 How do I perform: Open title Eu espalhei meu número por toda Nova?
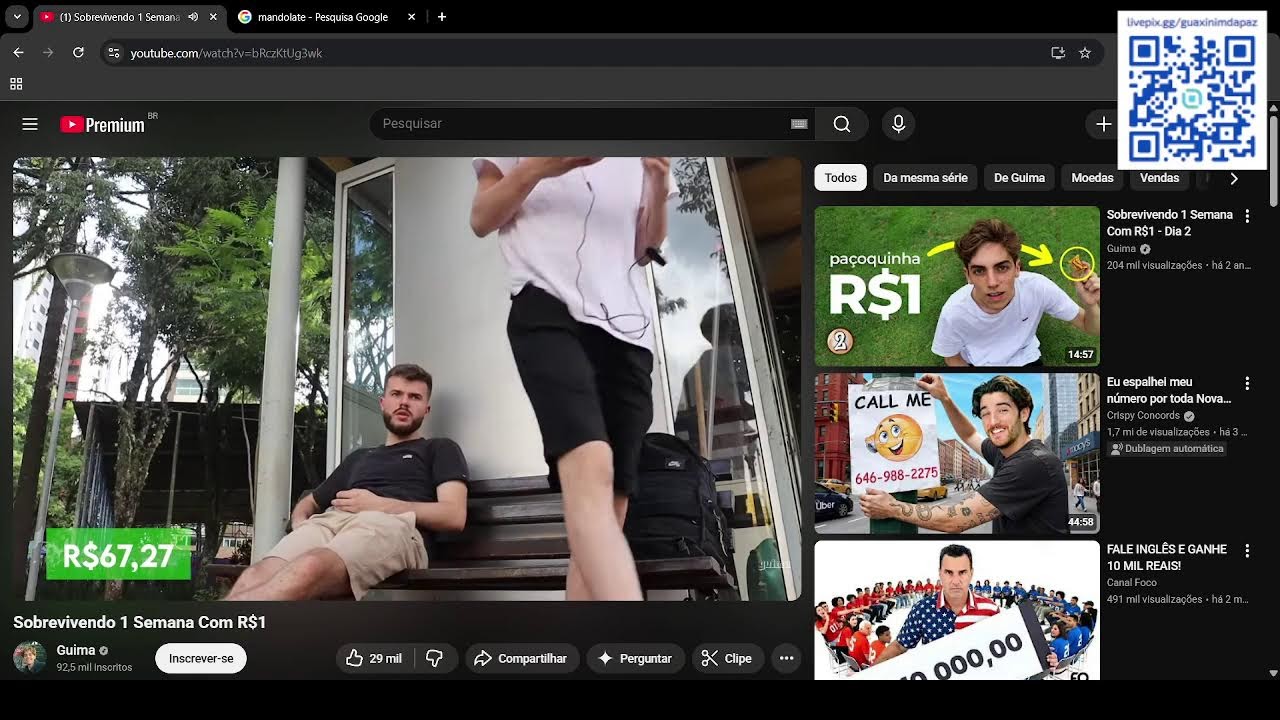point(1169,390)
